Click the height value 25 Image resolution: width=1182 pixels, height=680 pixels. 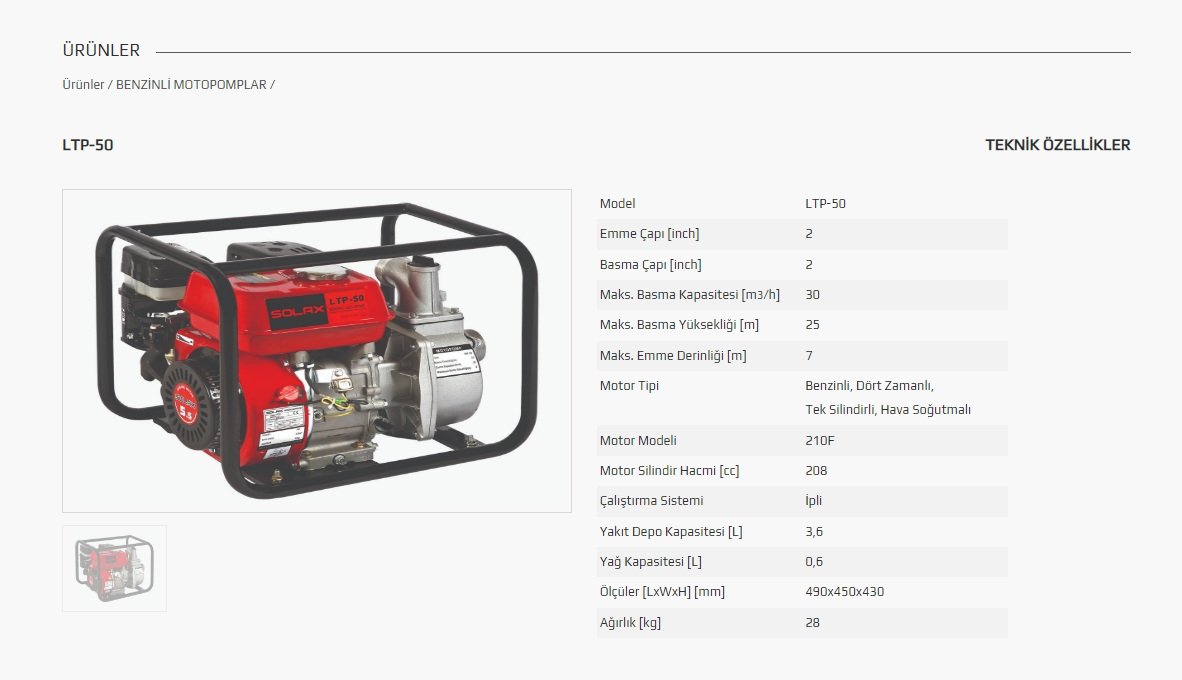(813, 325)
